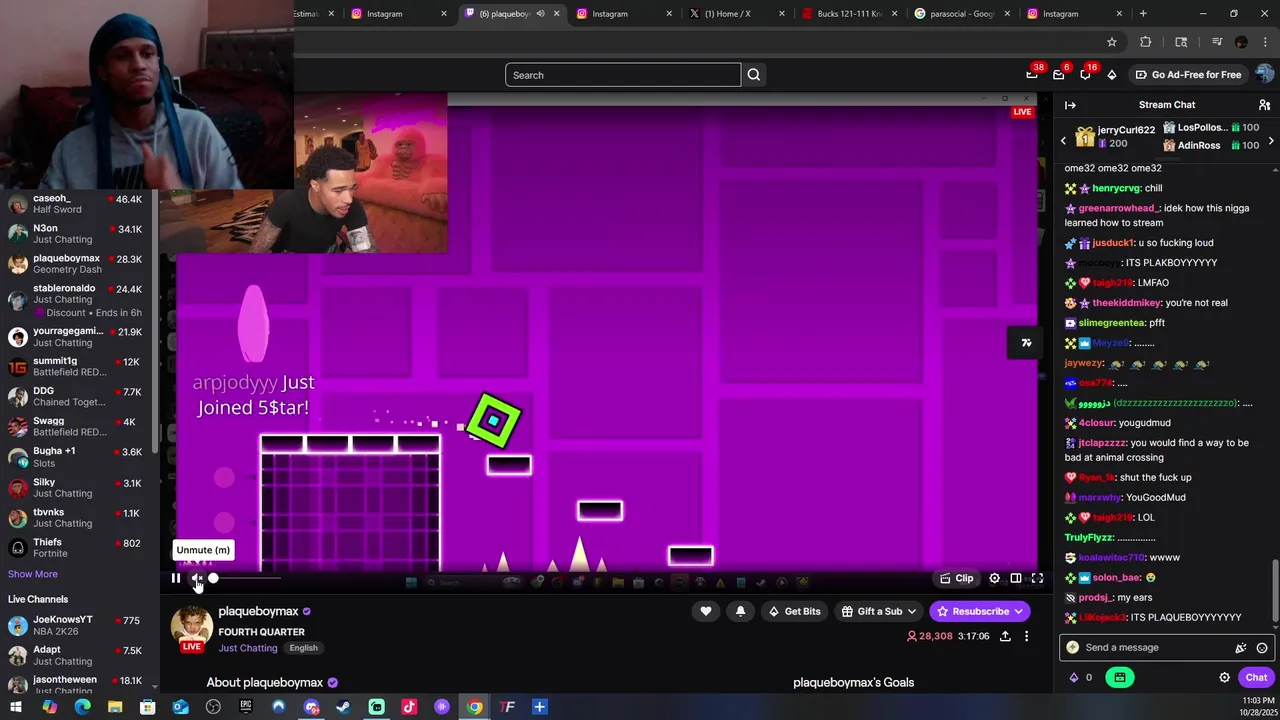Open a new browser tab
This screenshot has width=1280, height=720.
1143,13
